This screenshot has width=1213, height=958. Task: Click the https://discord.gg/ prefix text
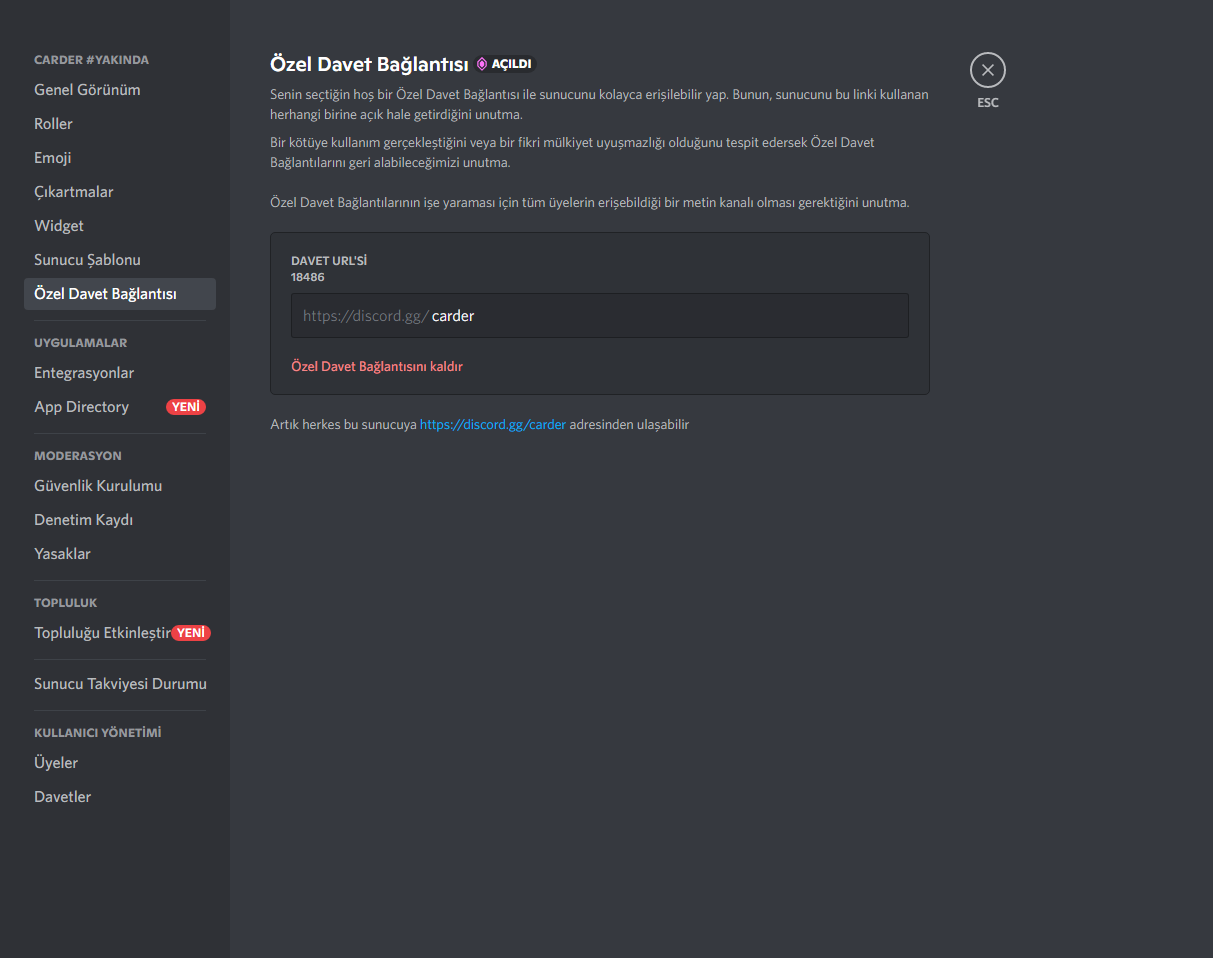pos(366,316)
